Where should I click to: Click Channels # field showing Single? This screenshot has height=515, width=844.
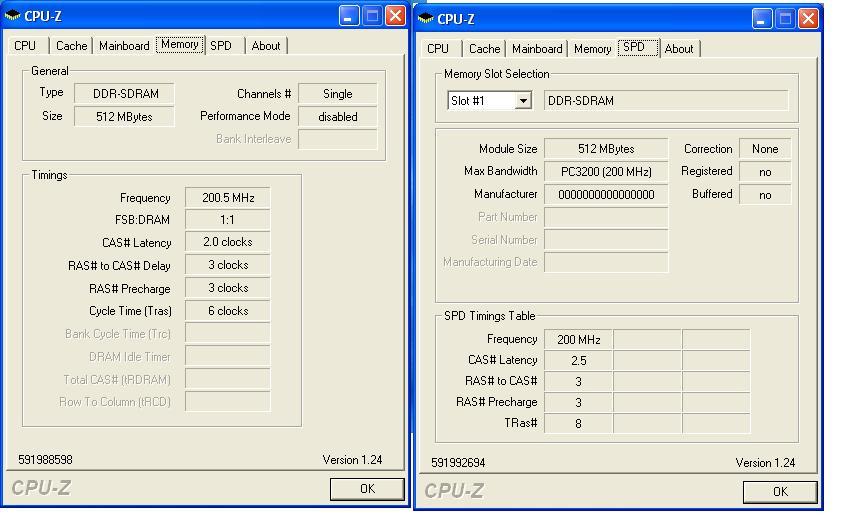(337, 94)
